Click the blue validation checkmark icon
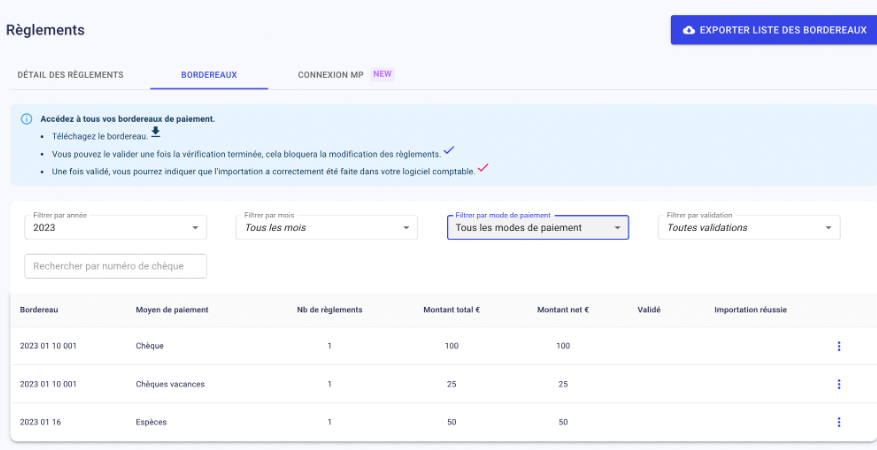This screenshot has height=450, width=877. (x=449, y=150)
